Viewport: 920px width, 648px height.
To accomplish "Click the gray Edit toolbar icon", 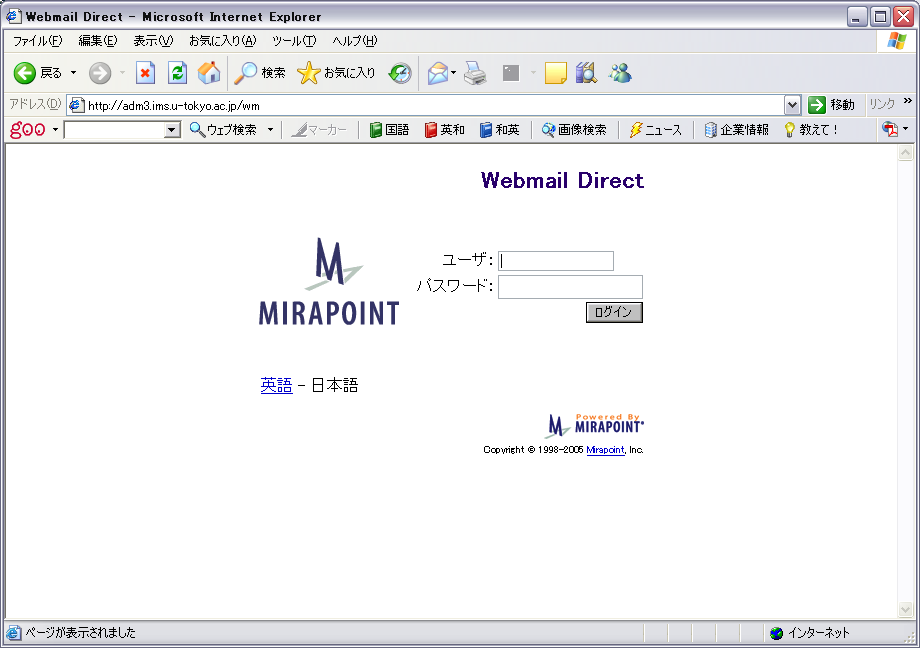I will point(511,73).
